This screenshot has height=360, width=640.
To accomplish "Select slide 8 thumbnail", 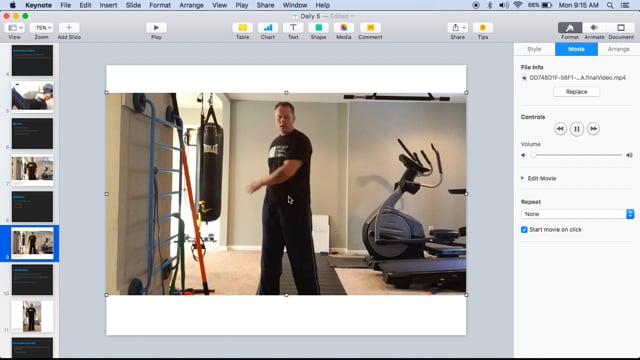I will pos(32,207).
